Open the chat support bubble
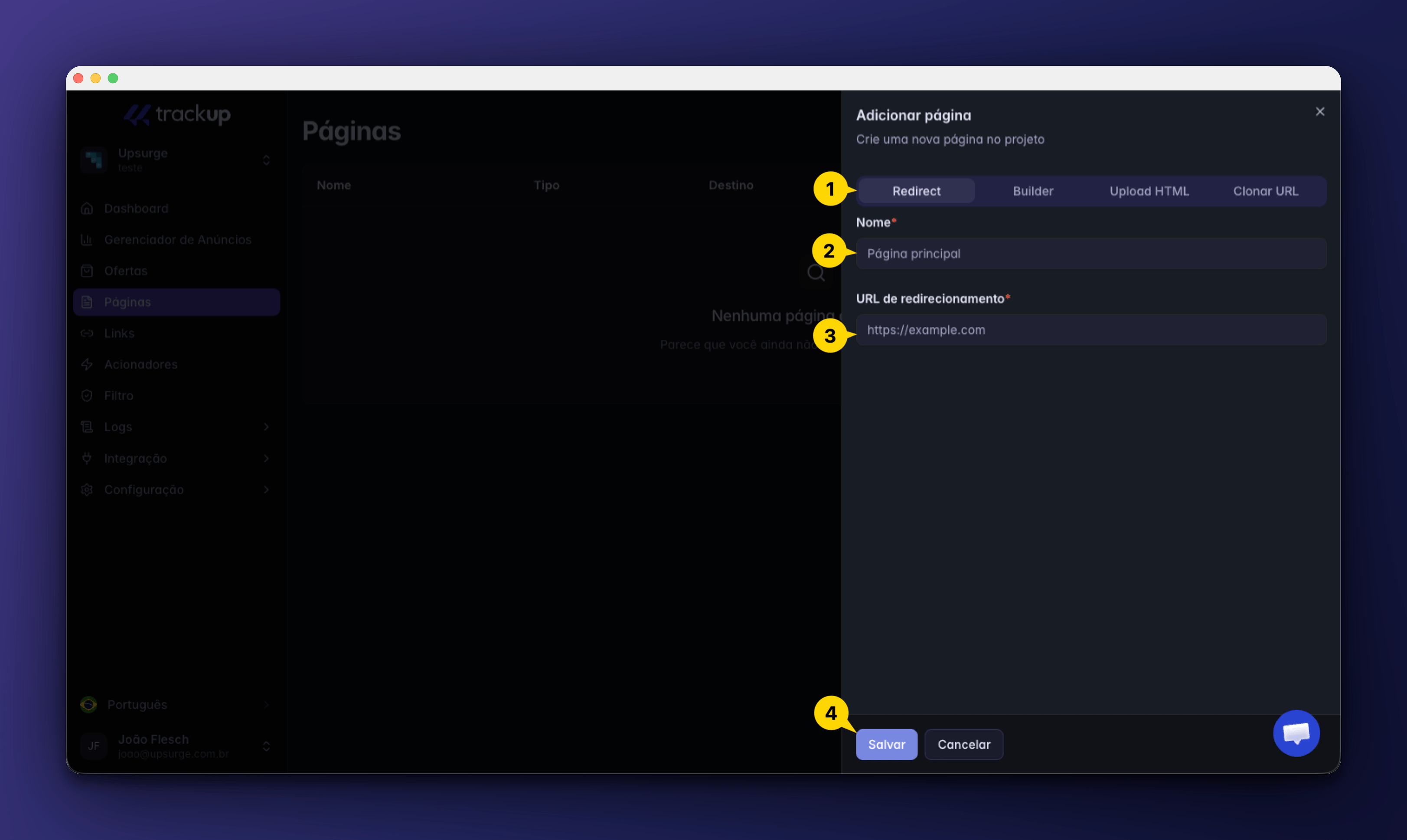 click(x=1296, y=733)
